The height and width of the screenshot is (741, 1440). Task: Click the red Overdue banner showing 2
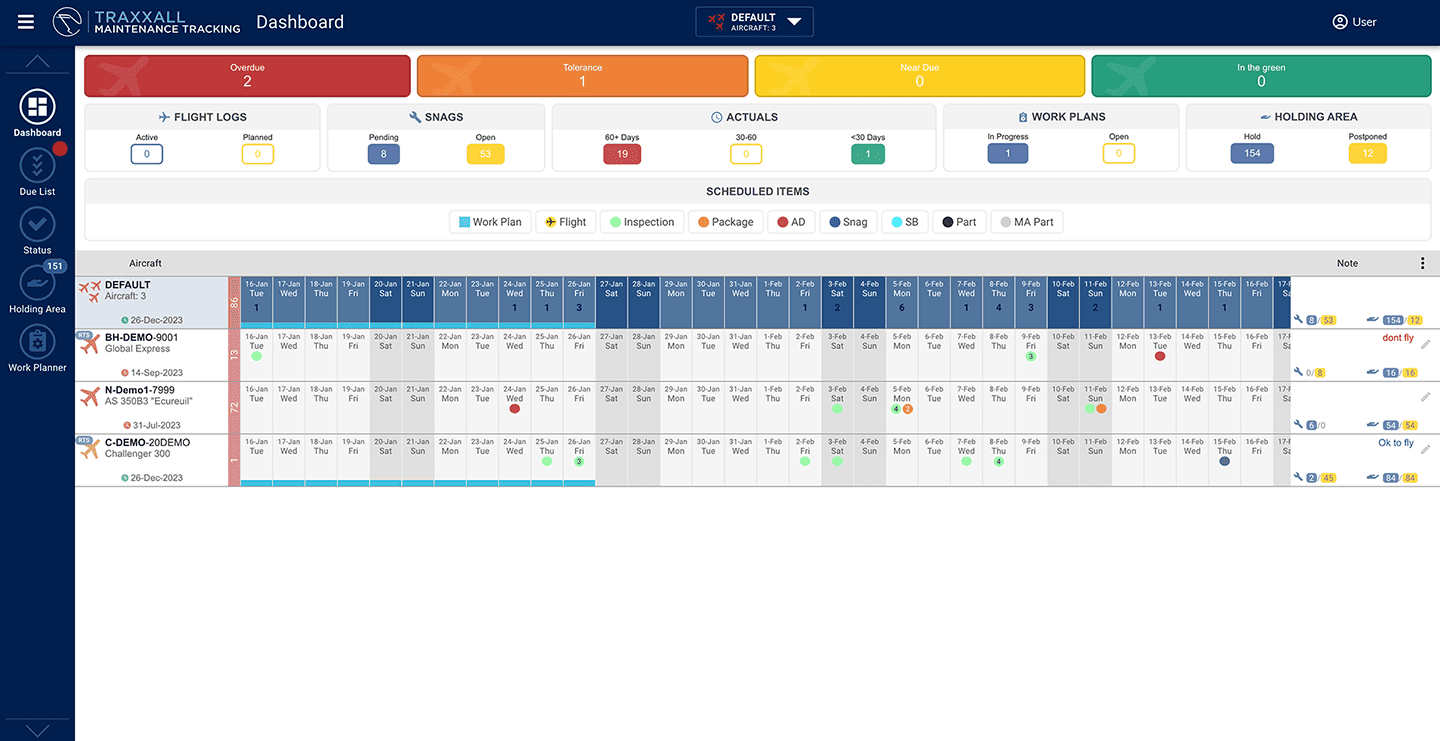tap(246, 75)
